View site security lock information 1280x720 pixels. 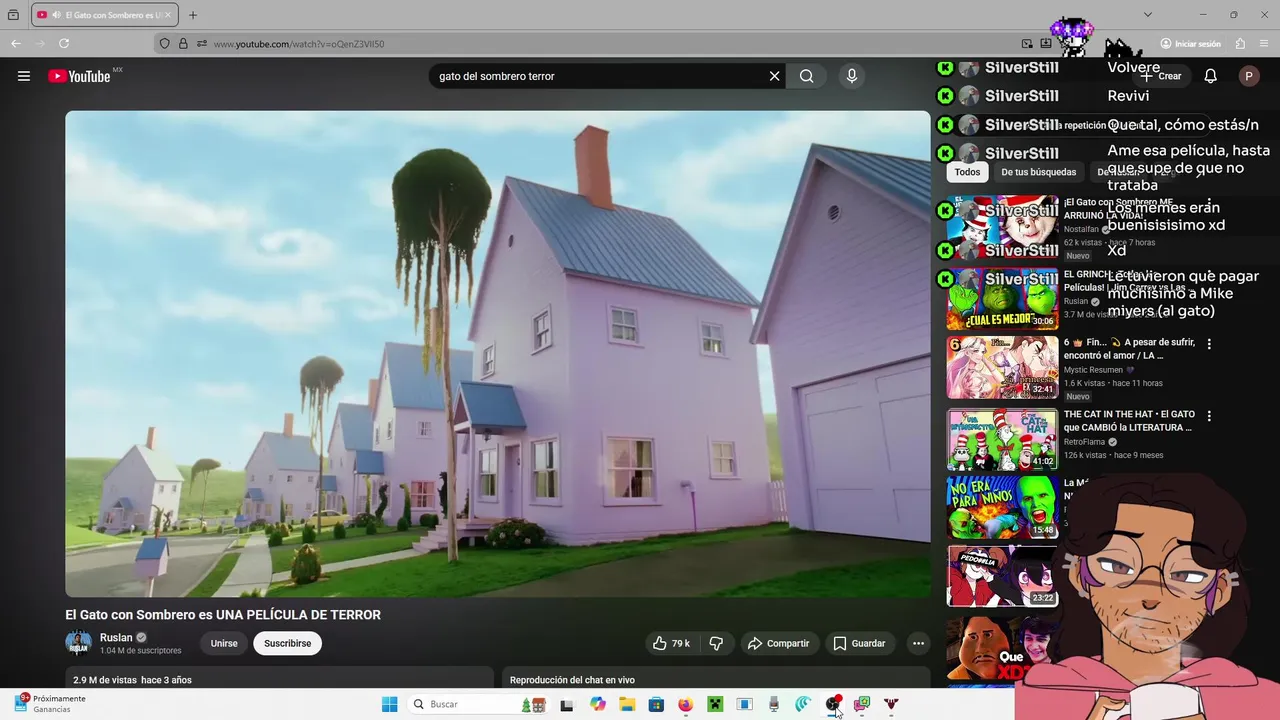[183, 44]
